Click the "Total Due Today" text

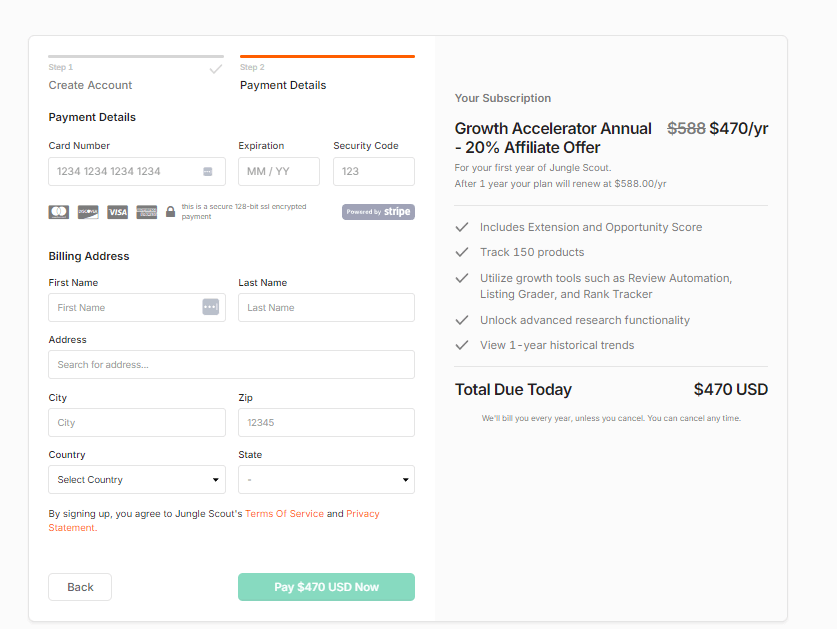pyautogui.click(x=513, y=389)
